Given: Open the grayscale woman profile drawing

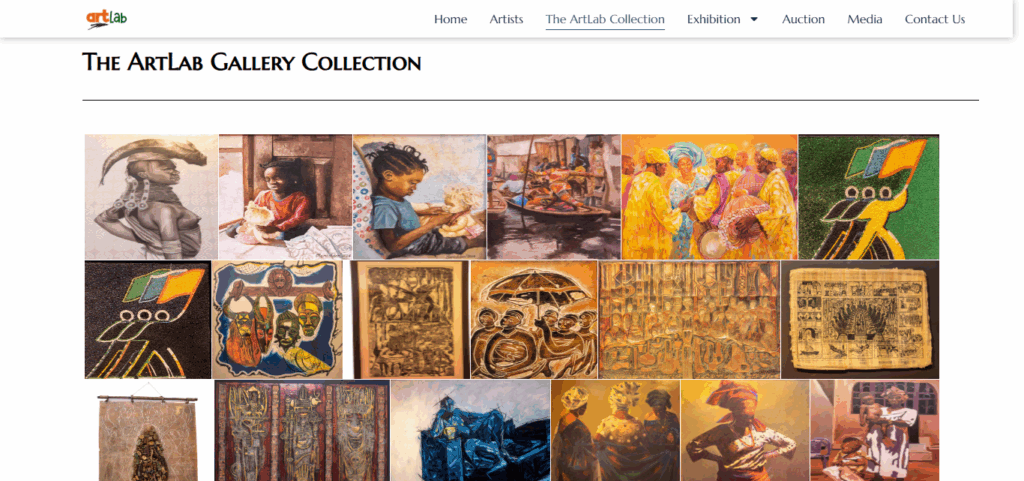Looking at the screenshot, I should pos(152,197).
